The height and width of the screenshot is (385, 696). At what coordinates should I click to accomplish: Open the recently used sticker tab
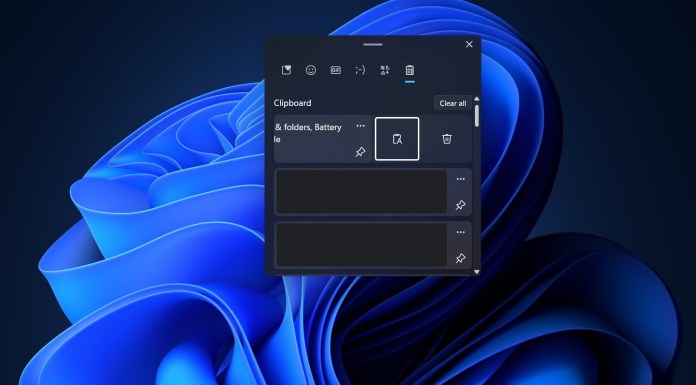click(286, 70)
